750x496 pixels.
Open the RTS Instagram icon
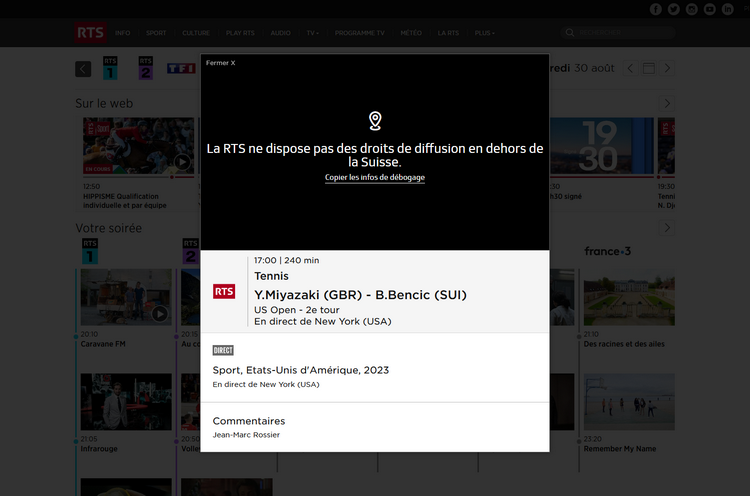click(692, 9)
